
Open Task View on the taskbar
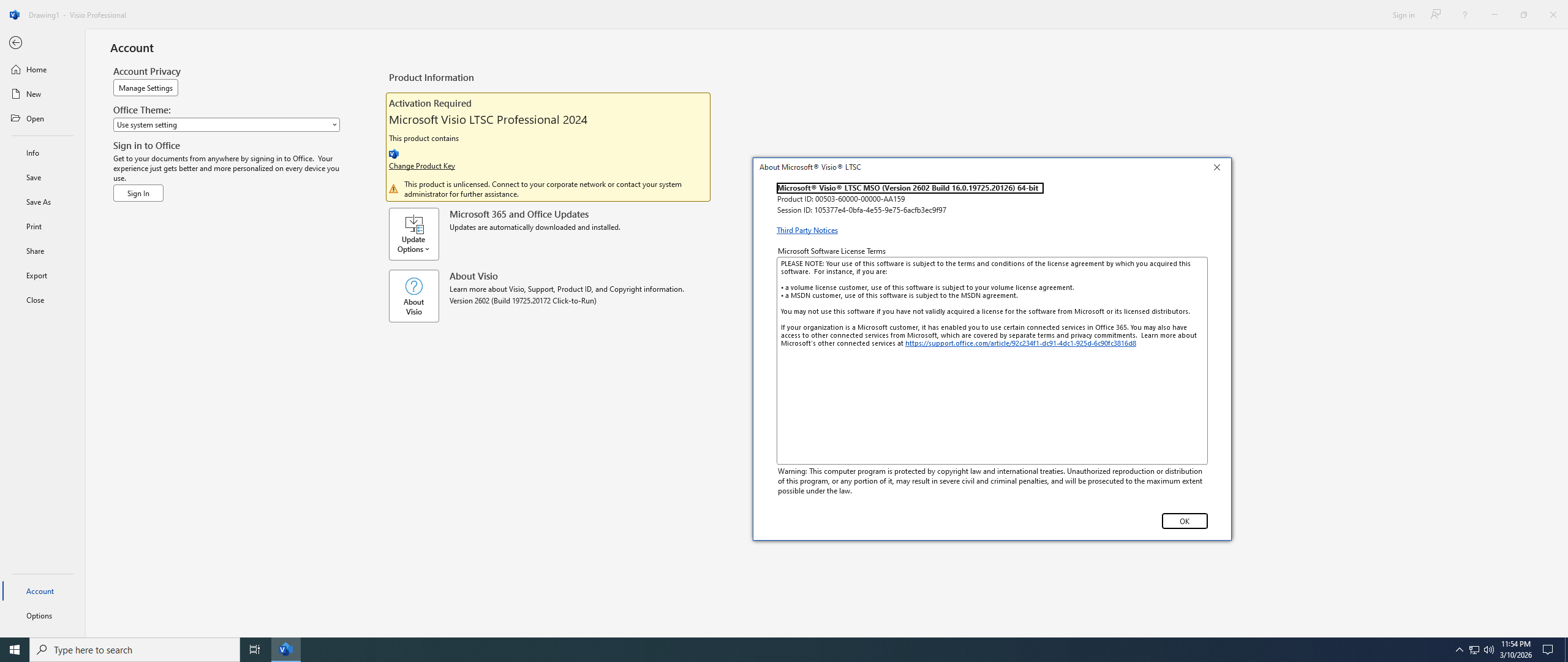254,649
